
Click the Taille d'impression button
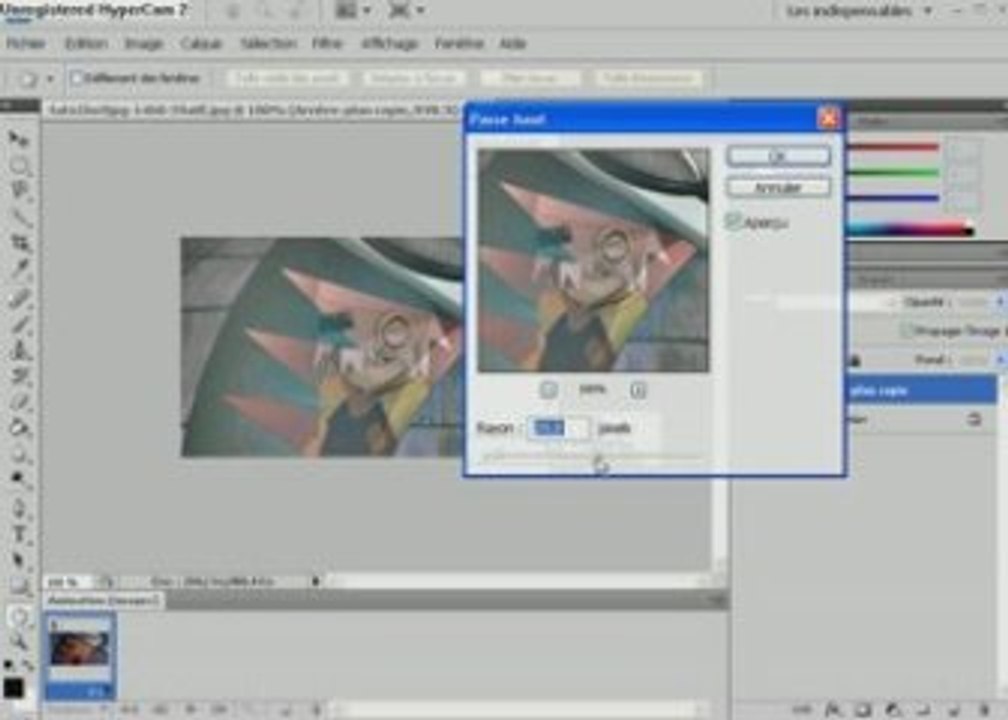[x=649, y=78]
